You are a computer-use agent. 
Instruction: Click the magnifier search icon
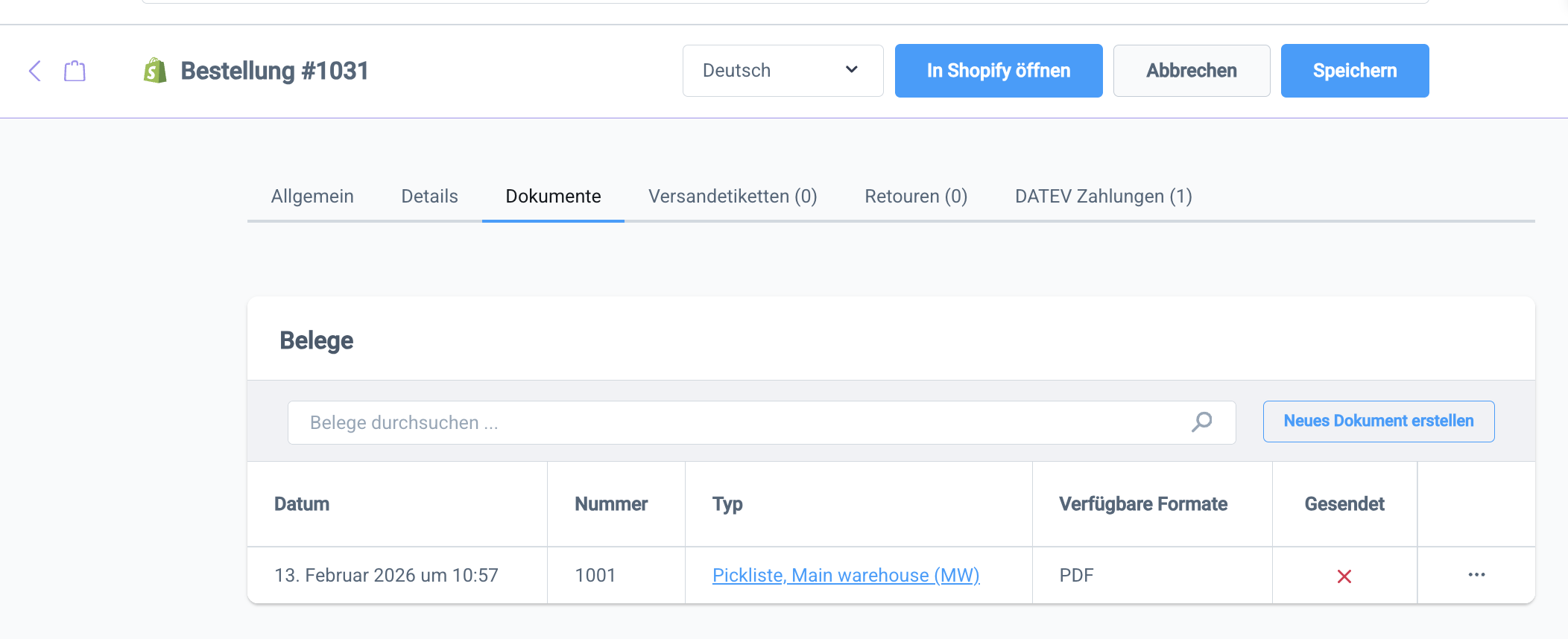(1201, 422)
